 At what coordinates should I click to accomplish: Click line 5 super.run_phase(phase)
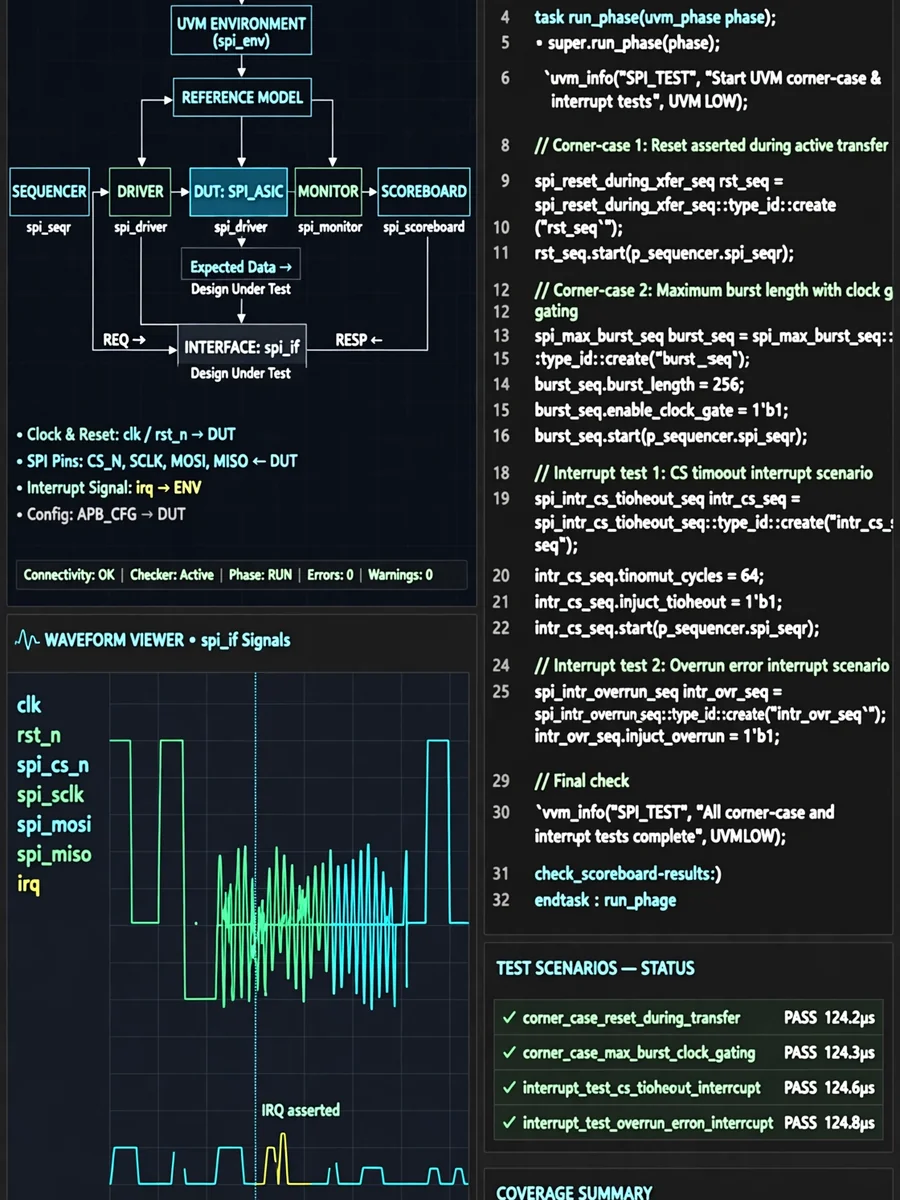pyautogui.click(x=627, y=44)
